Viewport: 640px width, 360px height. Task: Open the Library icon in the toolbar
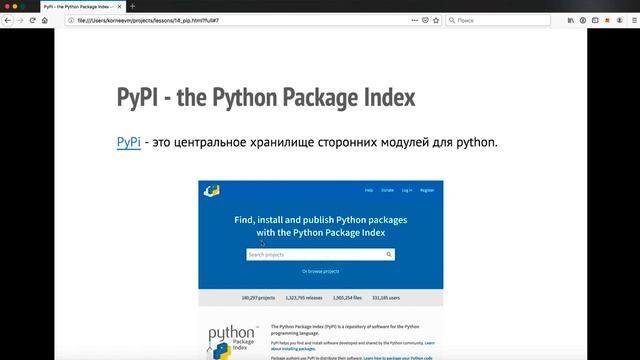pyautogui.click(x=571, y=20)
